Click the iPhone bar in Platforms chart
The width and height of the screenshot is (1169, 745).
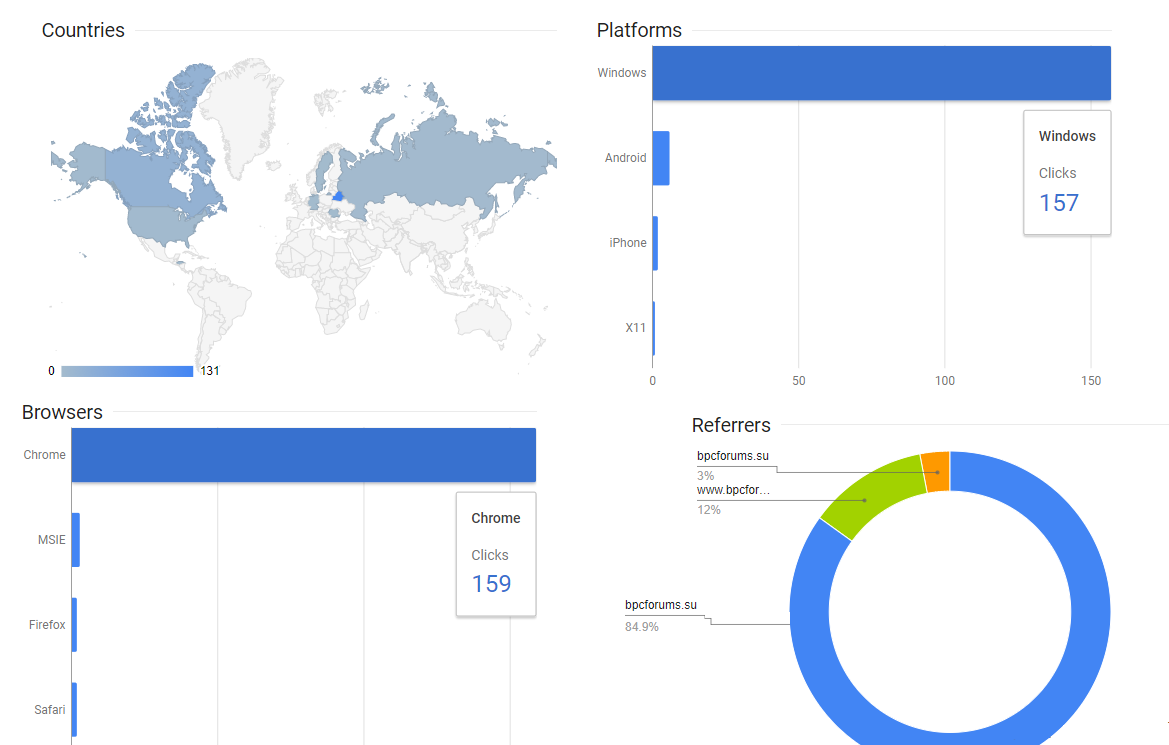coord(655,243)
